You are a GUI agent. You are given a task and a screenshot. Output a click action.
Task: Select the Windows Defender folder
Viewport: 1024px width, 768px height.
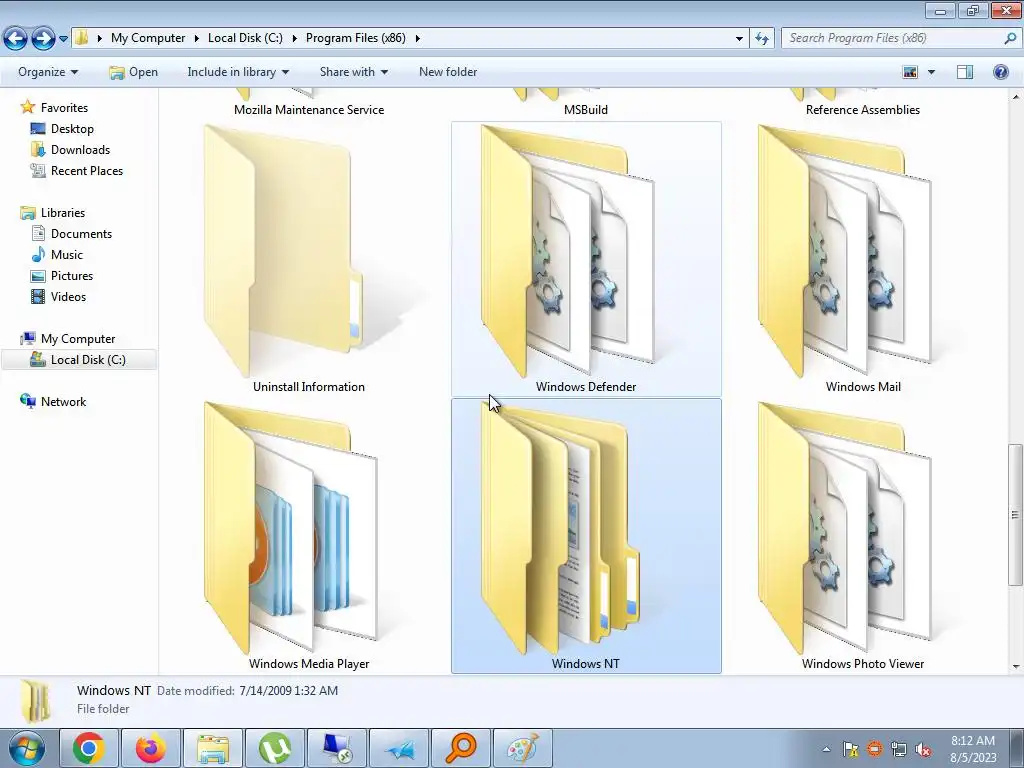[x=586, y=259]
